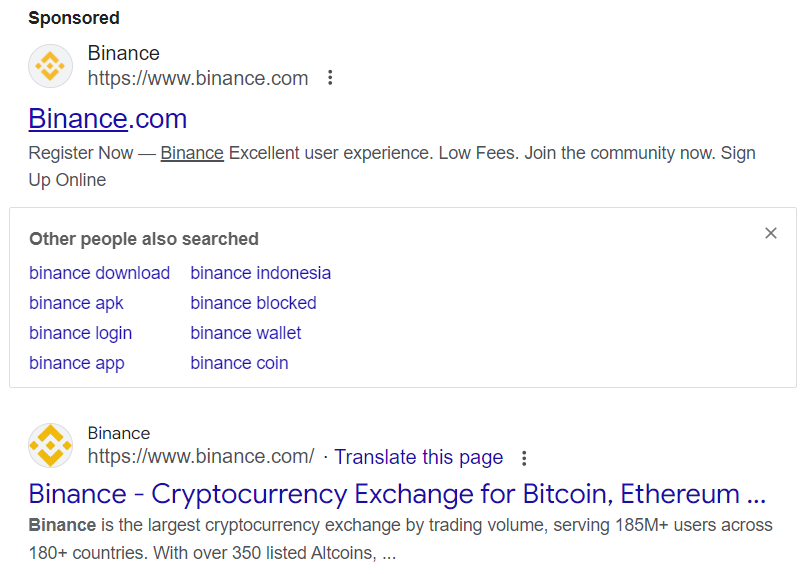Viewport: 806px width, 574px height.
Task: Click the underlined Binance word in the ad description
Action: point(192,153)
